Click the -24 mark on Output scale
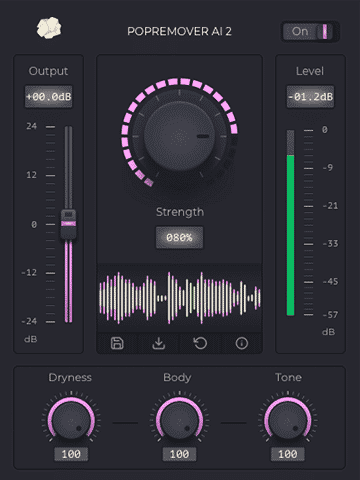Viewport: 360px width, 480px height. pyautogui.click(x=29, y=321)
